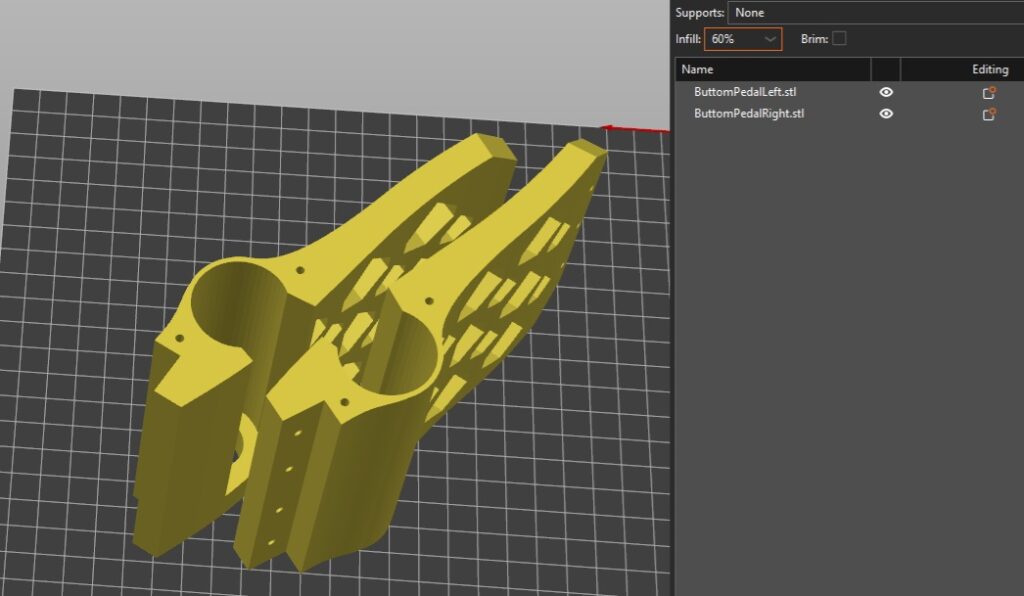Screen dimensions: 1024x596
Task: Open the Supports dropdown showing None
Action: [x=875, y=12]
